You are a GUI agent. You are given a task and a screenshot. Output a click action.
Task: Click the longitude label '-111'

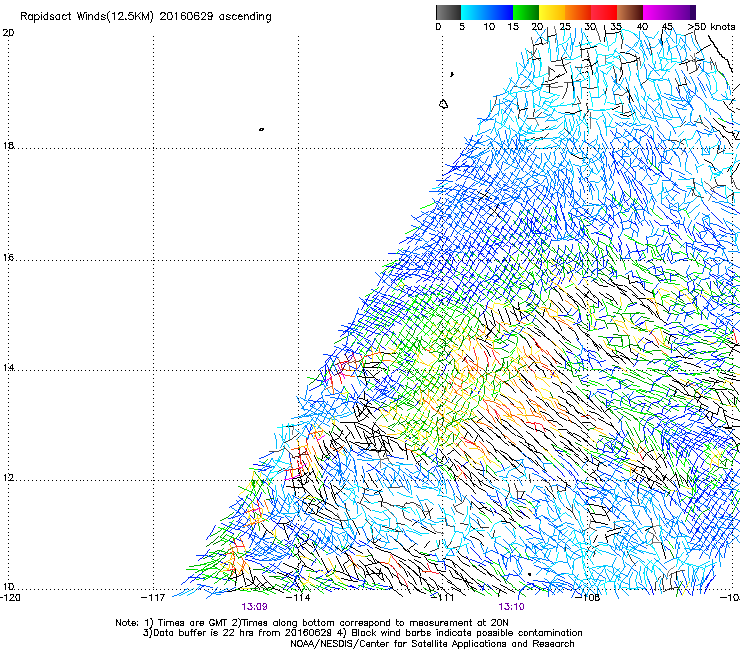pos(443,598)
